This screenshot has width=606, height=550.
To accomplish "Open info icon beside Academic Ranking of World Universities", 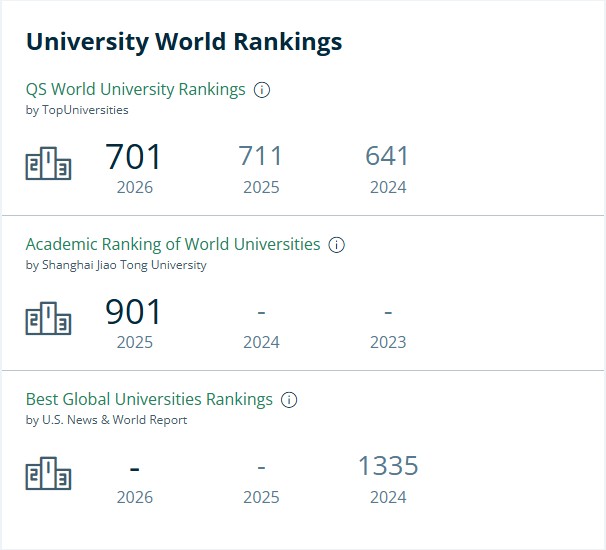I will pos(336,245).
